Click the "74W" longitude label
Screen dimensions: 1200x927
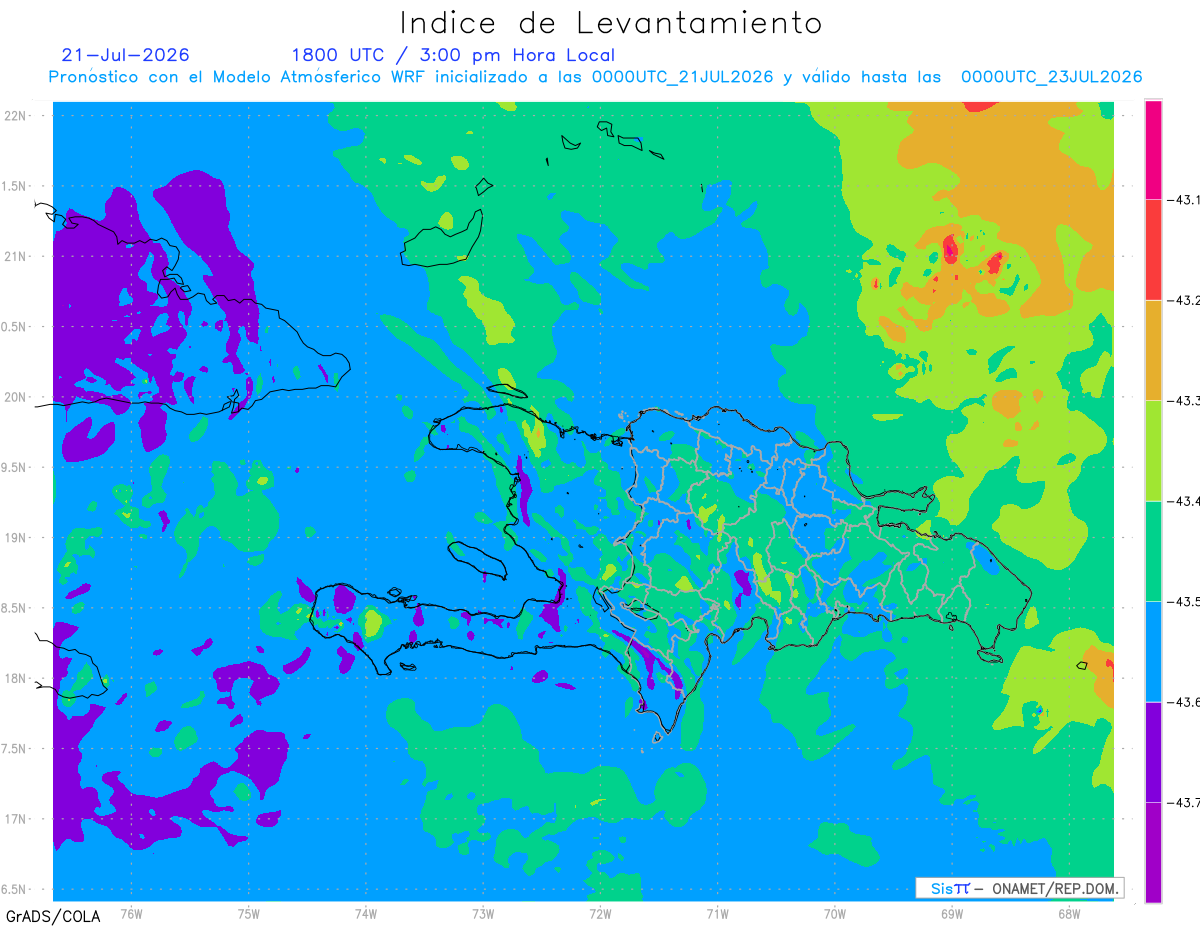click(365, 914)
